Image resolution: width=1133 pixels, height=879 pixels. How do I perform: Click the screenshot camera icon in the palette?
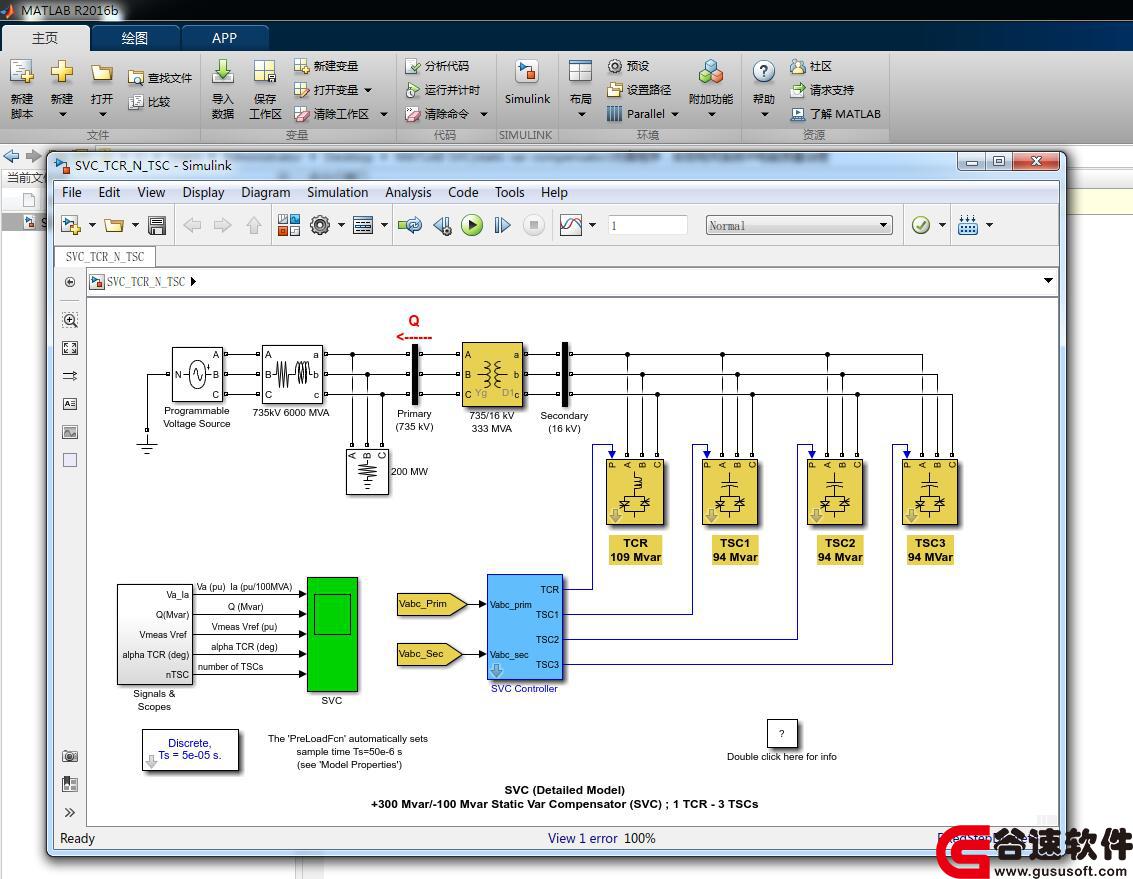click(x=70, y=756)
